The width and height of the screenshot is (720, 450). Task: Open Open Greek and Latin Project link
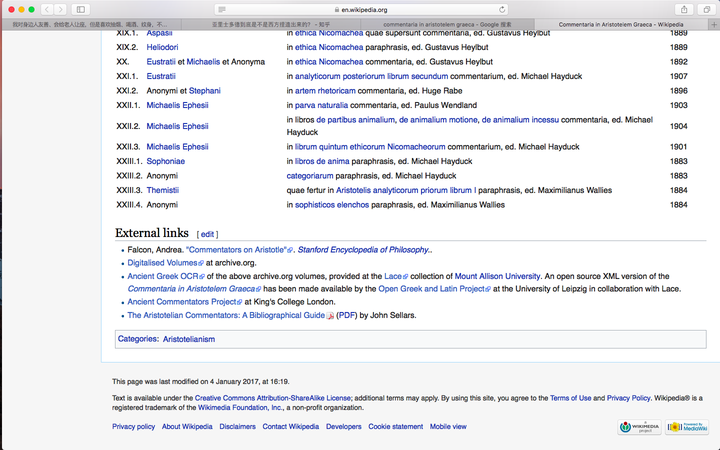pos(434,289)
